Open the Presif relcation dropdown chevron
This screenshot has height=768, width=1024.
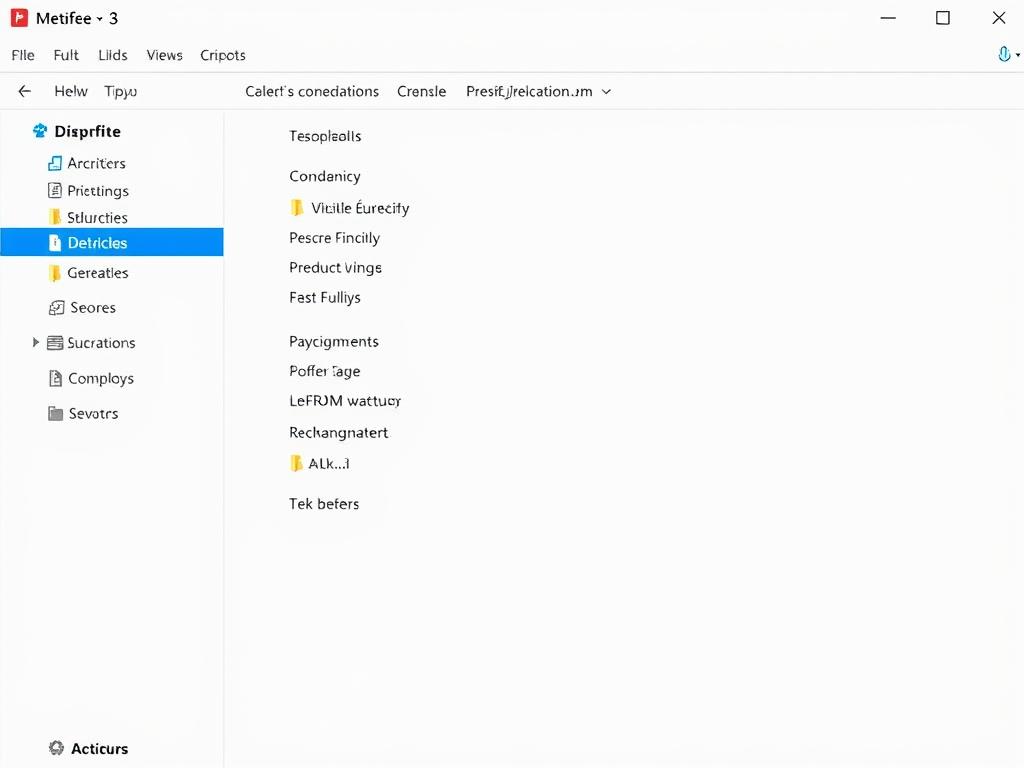(606, 92)
